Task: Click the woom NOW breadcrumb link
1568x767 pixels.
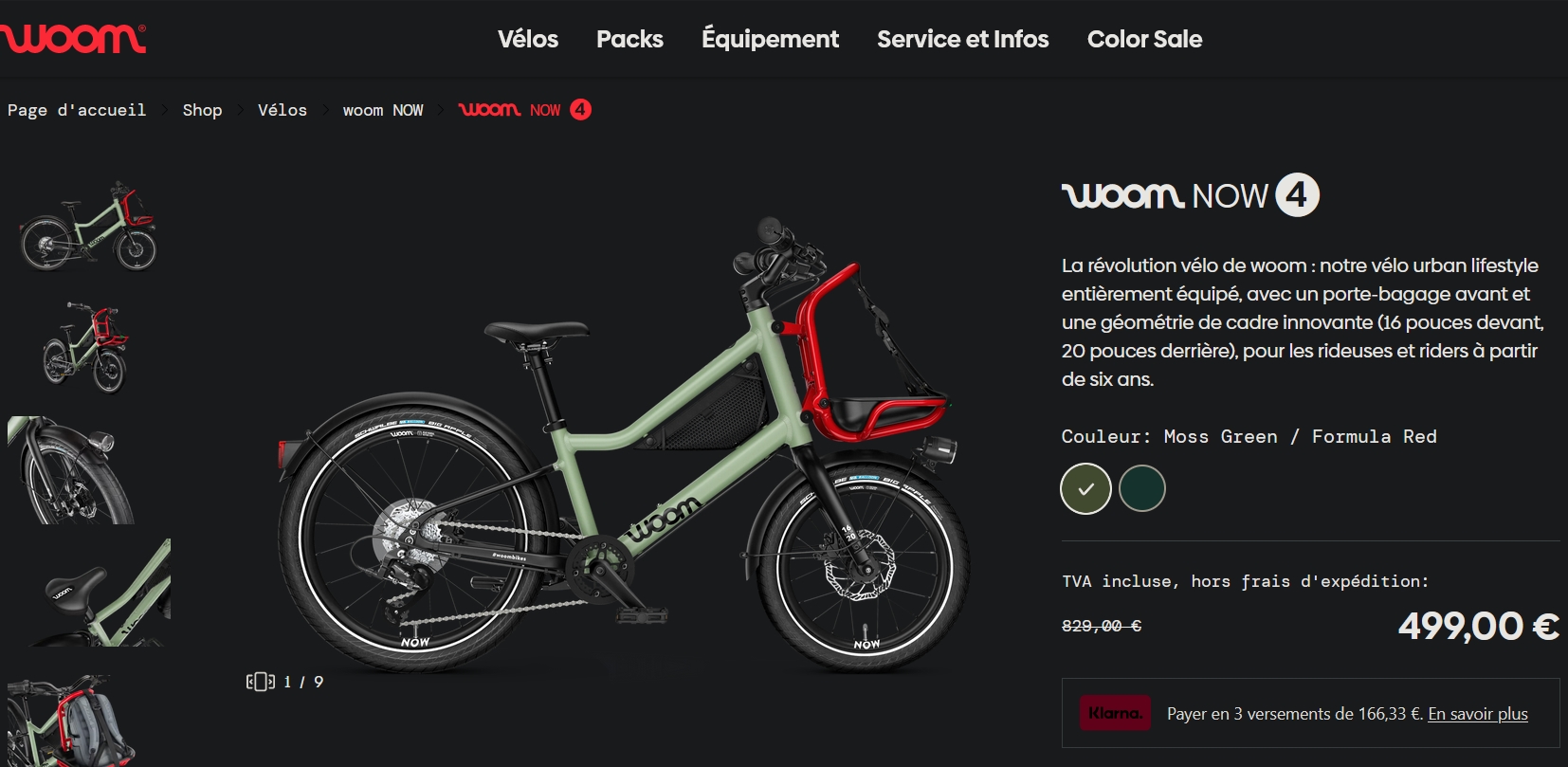Action: (383, 110)
